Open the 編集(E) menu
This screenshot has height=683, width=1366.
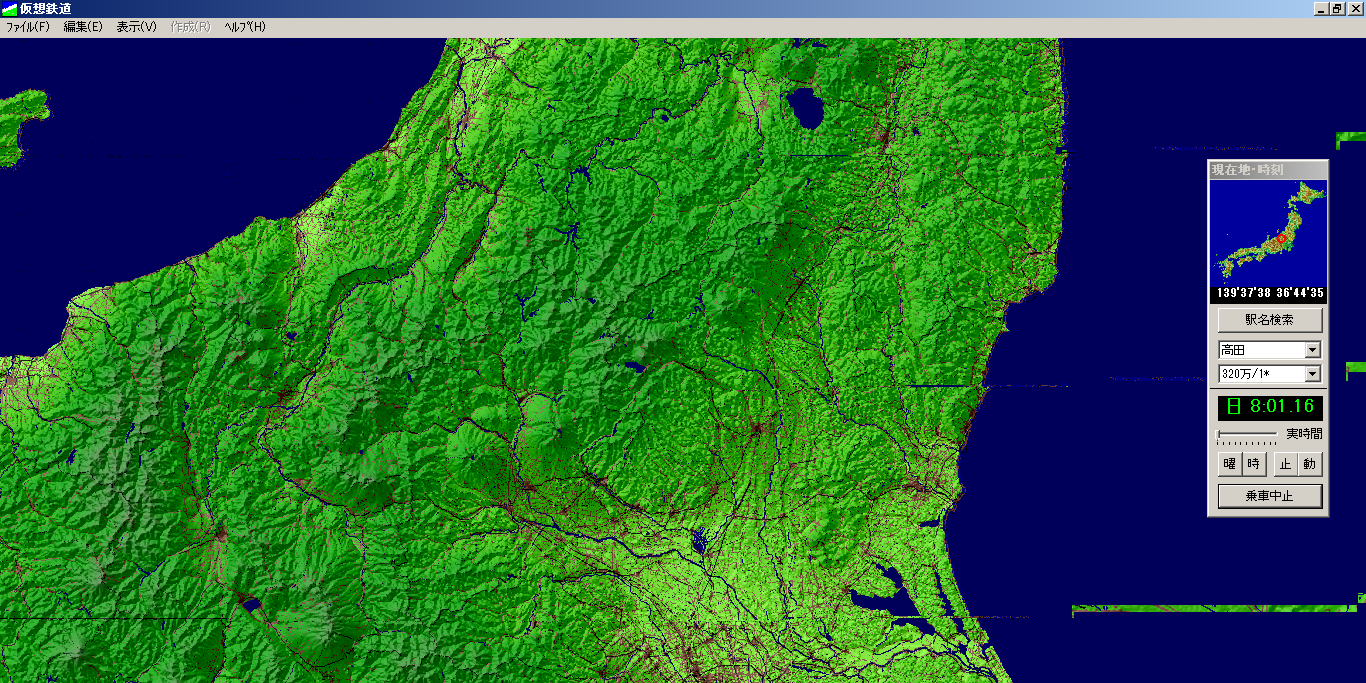tap(83, 27)
